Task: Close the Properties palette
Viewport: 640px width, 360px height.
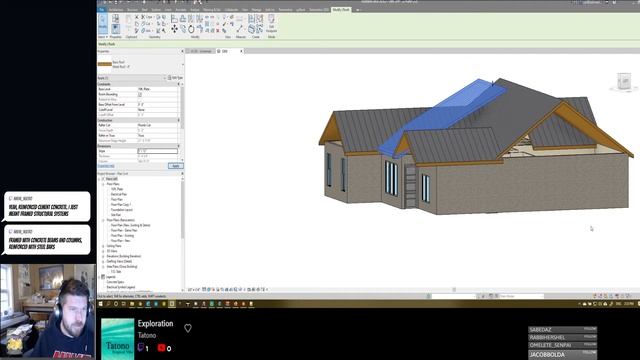Action: point(182,51)
